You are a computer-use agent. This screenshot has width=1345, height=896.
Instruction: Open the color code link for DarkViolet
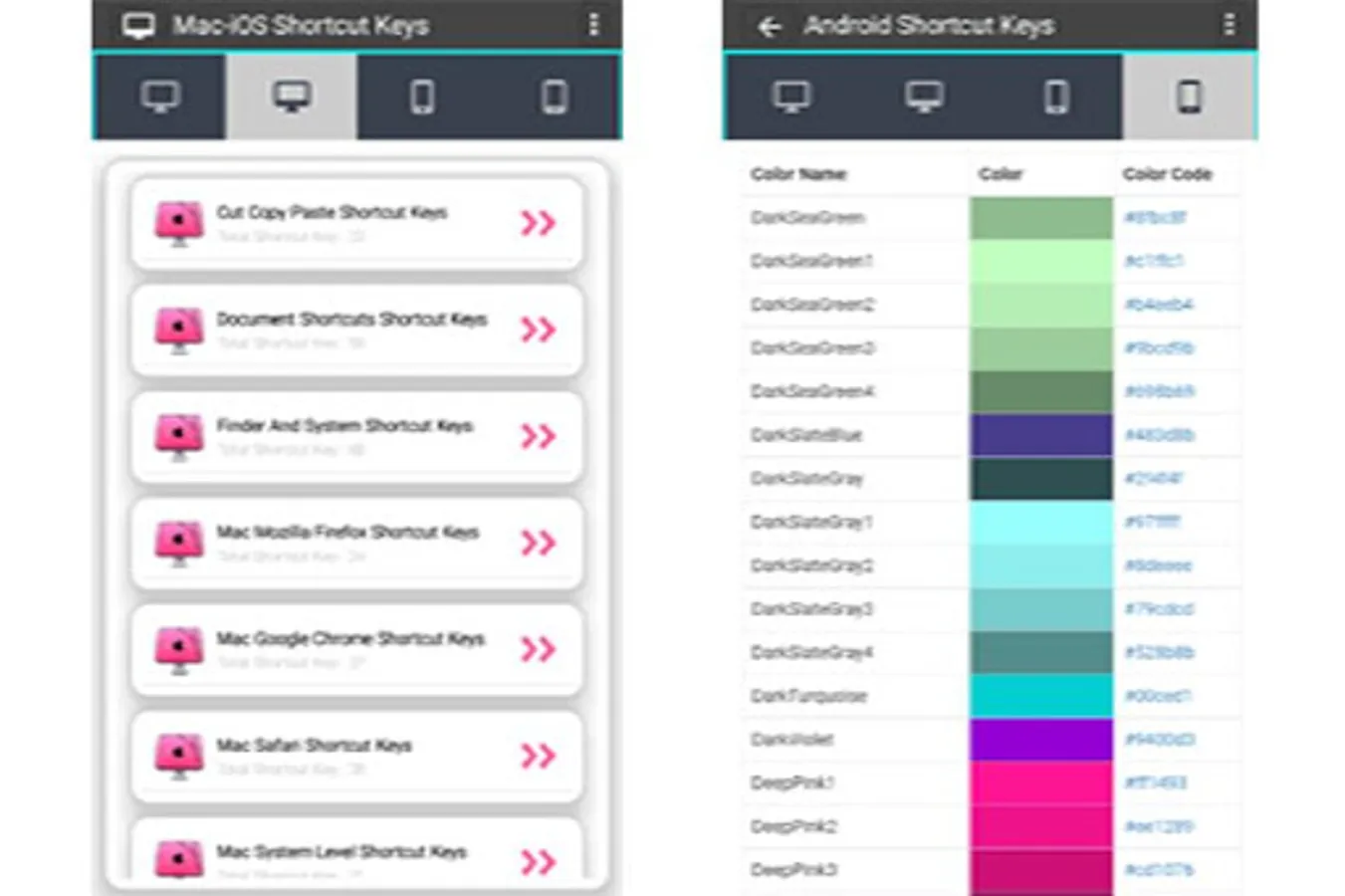point(1159,740)
